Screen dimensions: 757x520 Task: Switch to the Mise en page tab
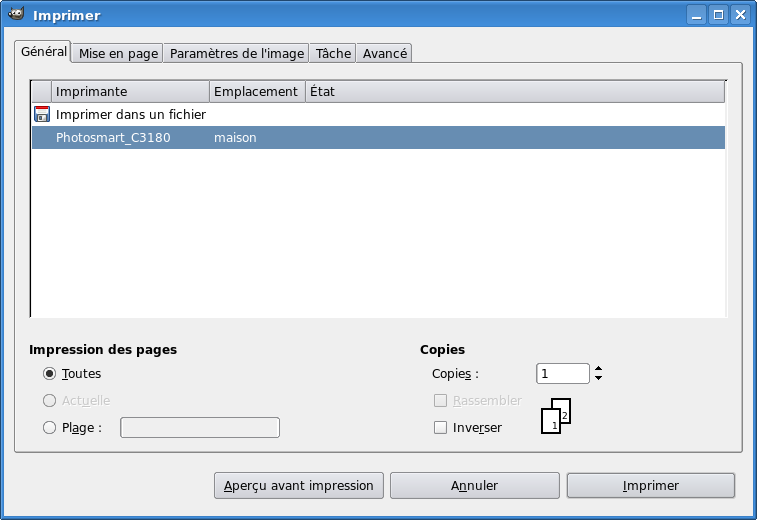(119, 53)
